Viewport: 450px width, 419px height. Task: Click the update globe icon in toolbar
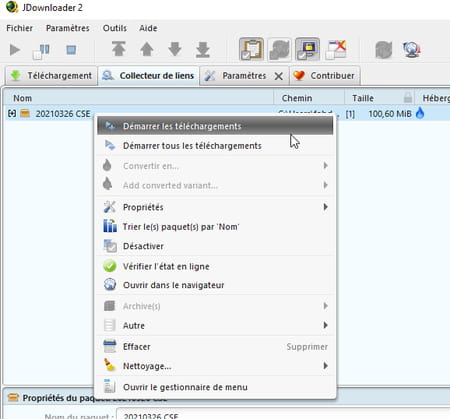point(412,50)
